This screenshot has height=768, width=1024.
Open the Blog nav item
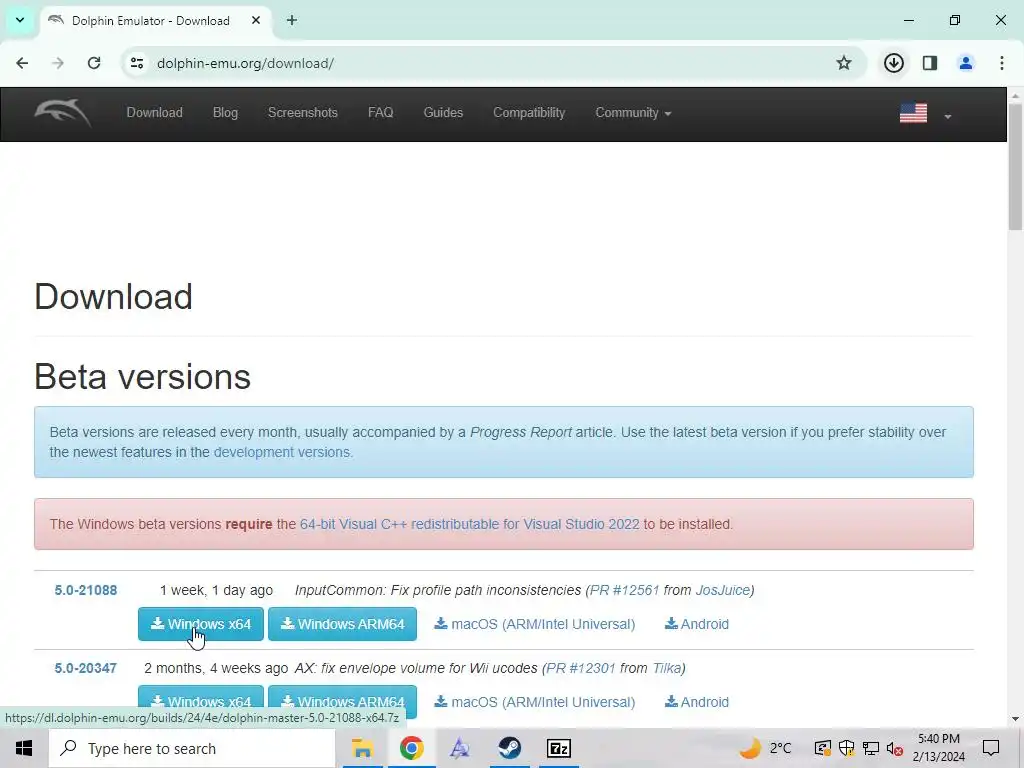click(x=225, y=113)
